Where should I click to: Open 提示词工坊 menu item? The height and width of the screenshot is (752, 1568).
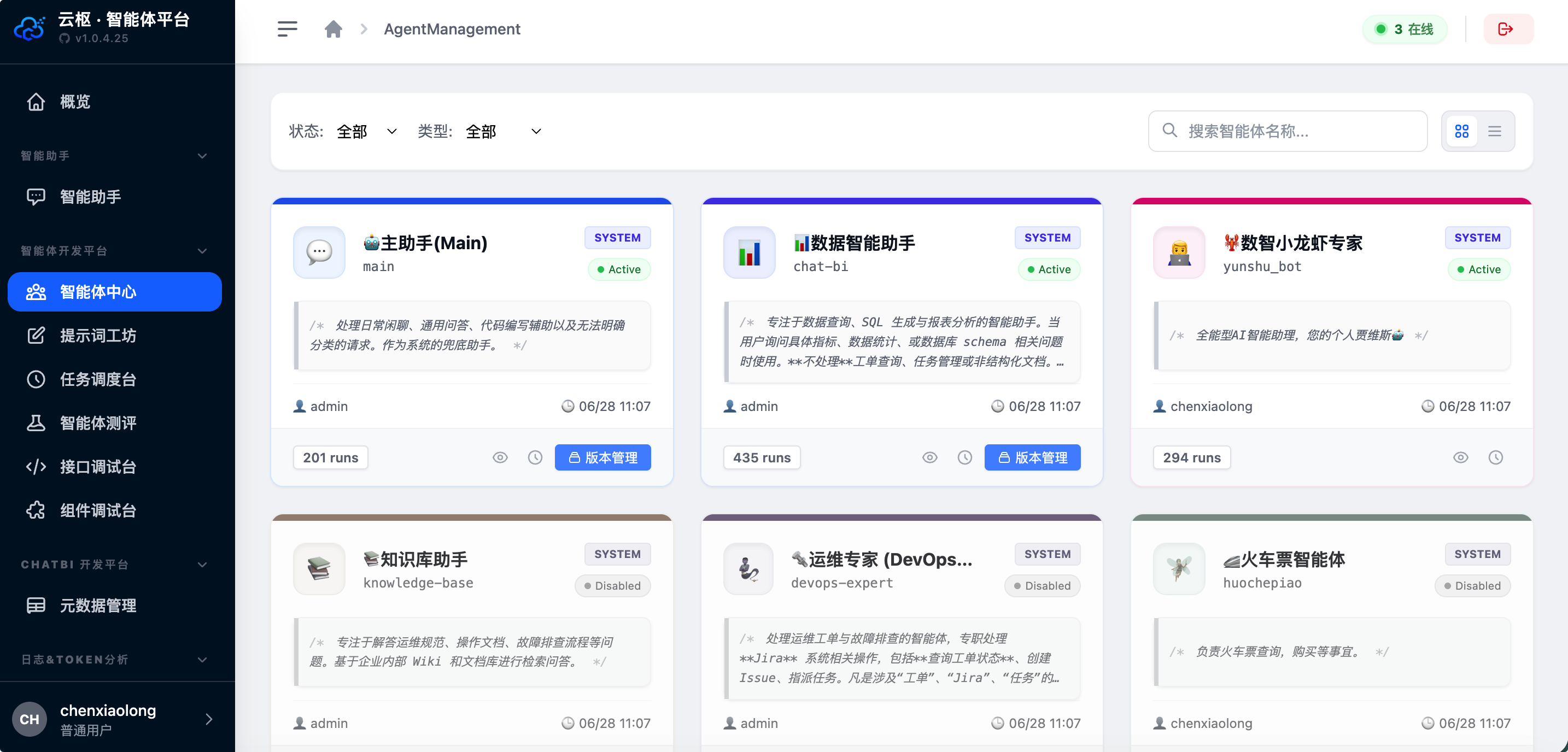point(114,335)
